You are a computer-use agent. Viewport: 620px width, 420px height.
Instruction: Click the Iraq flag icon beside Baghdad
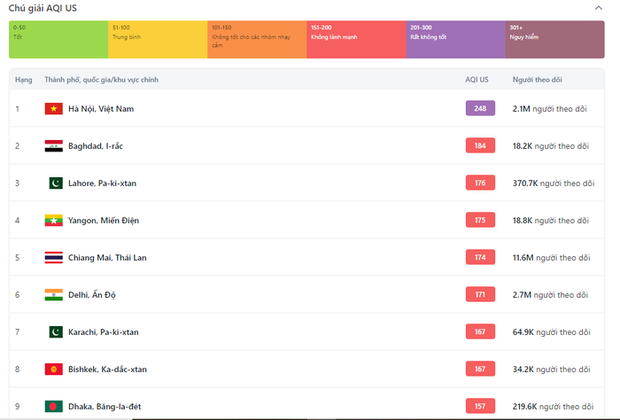tap(54, 146)
